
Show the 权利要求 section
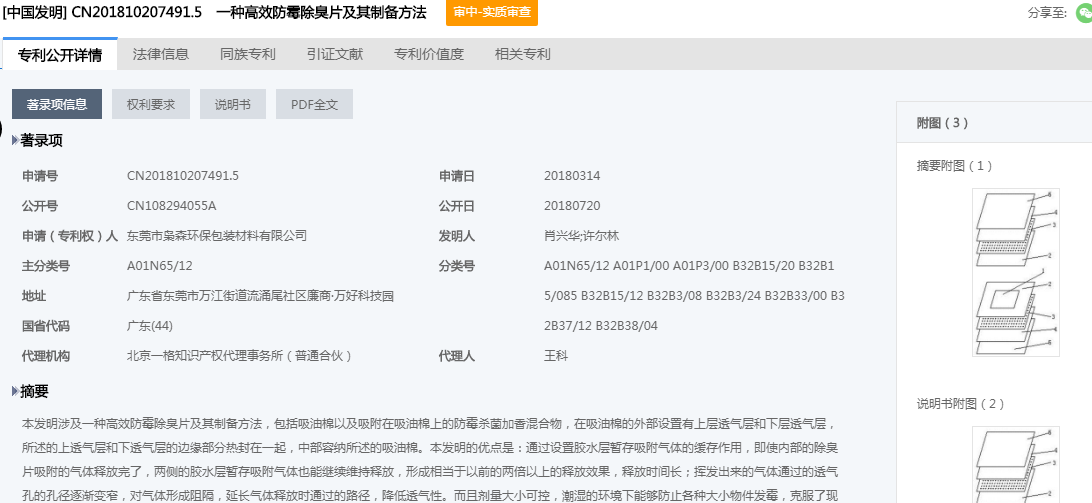pyautogui.click(x=151, y=104)
